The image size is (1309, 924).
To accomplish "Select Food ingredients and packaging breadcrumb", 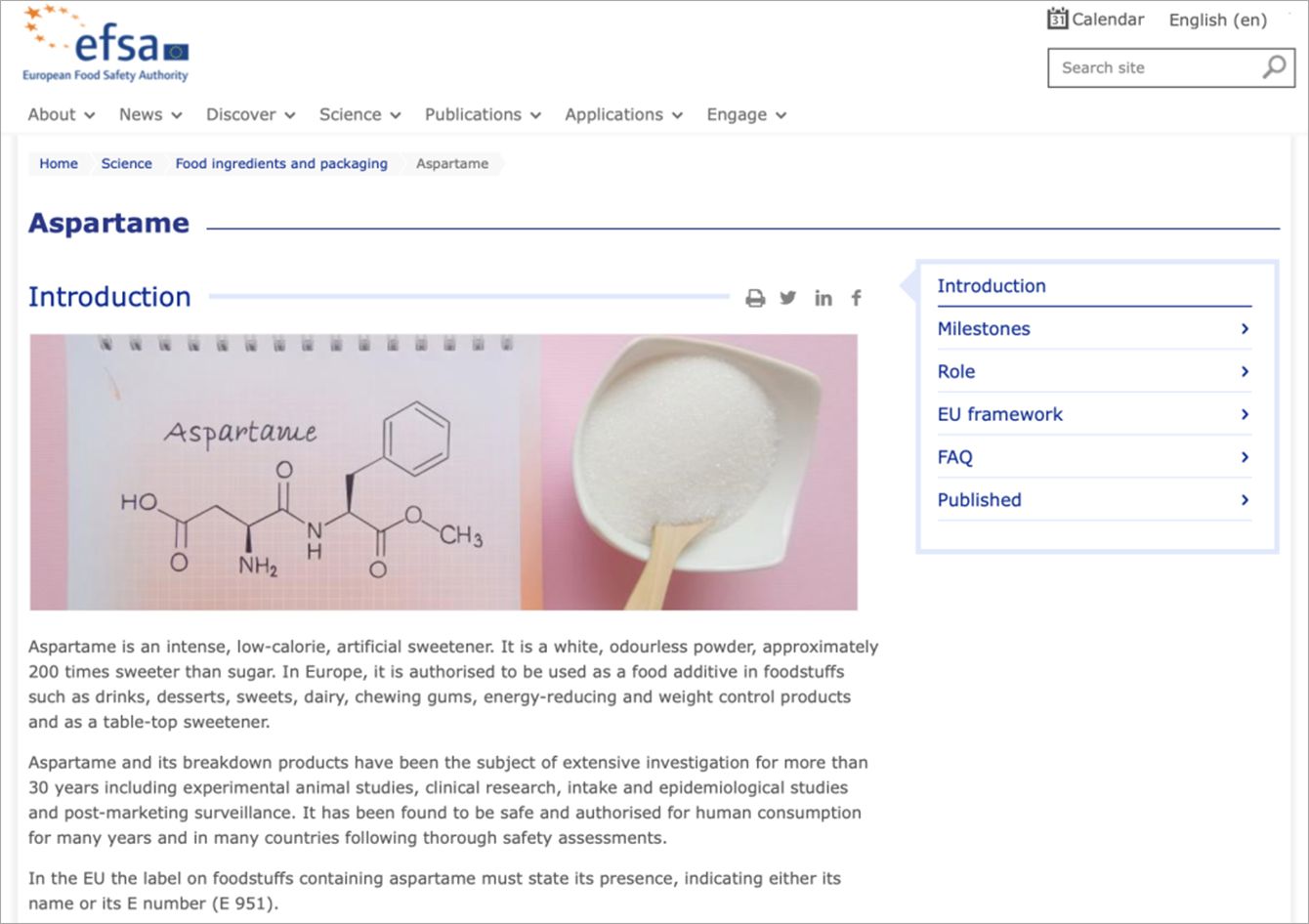I will 281,163.
